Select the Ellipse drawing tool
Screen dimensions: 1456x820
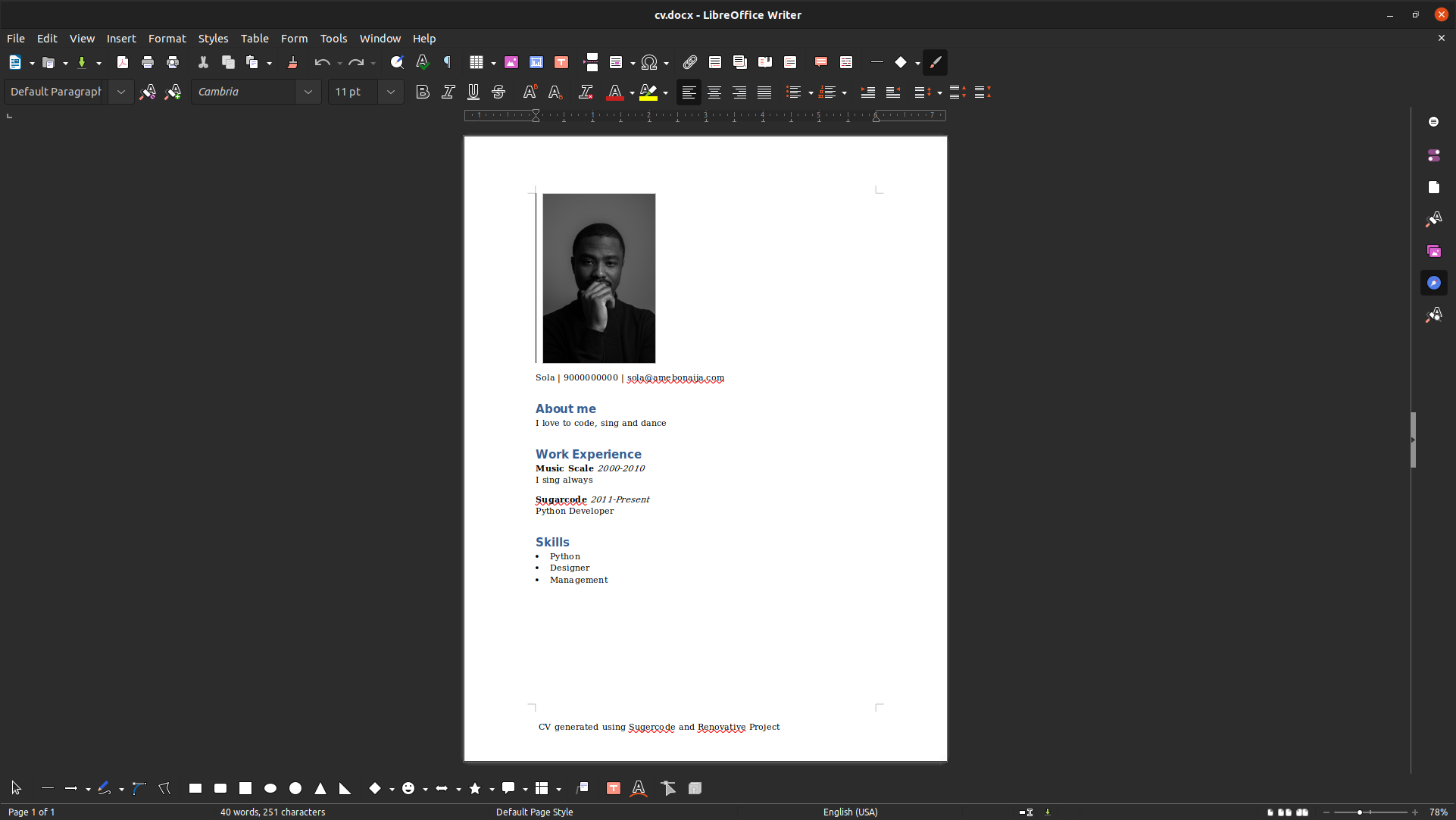click(270, 788)
